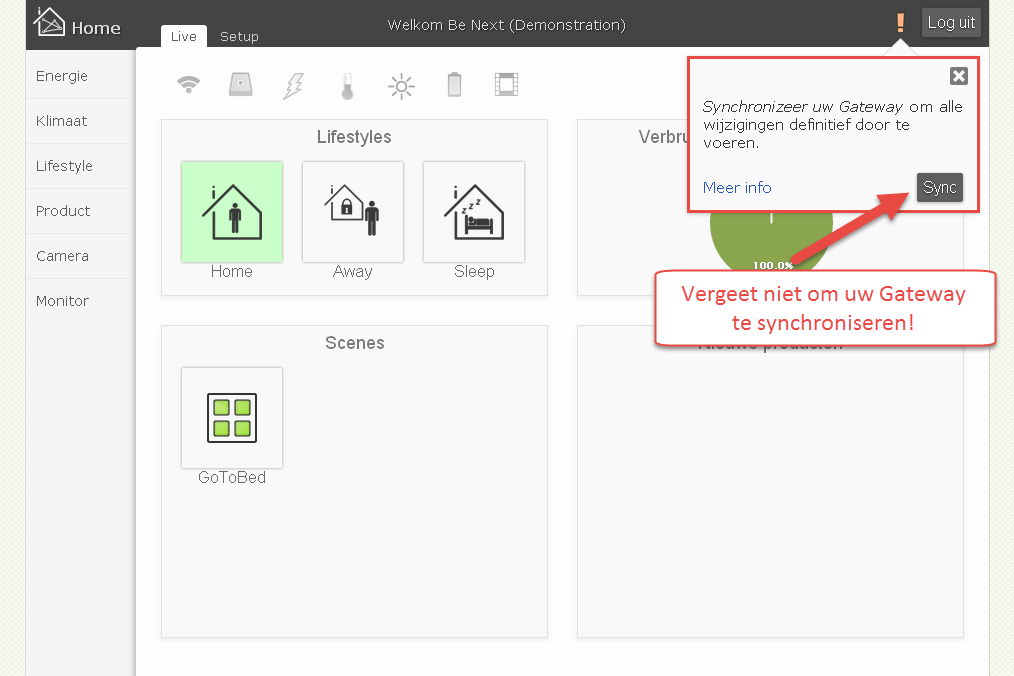This screenshot has height=676, width=1014.
Task: Open the Klimaat sidebar item
Action: [x=62, y=121]
